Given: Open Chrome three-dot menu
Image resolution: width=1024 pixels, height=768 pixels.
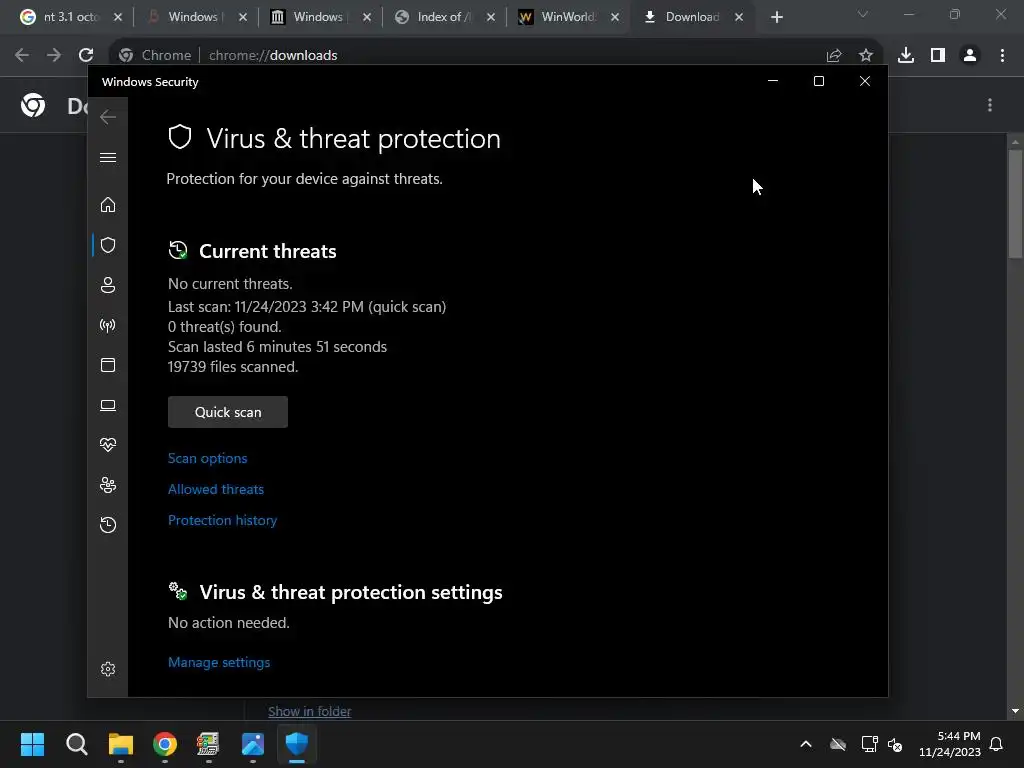Looking at the screenshot, I should tap(1002, 55).
